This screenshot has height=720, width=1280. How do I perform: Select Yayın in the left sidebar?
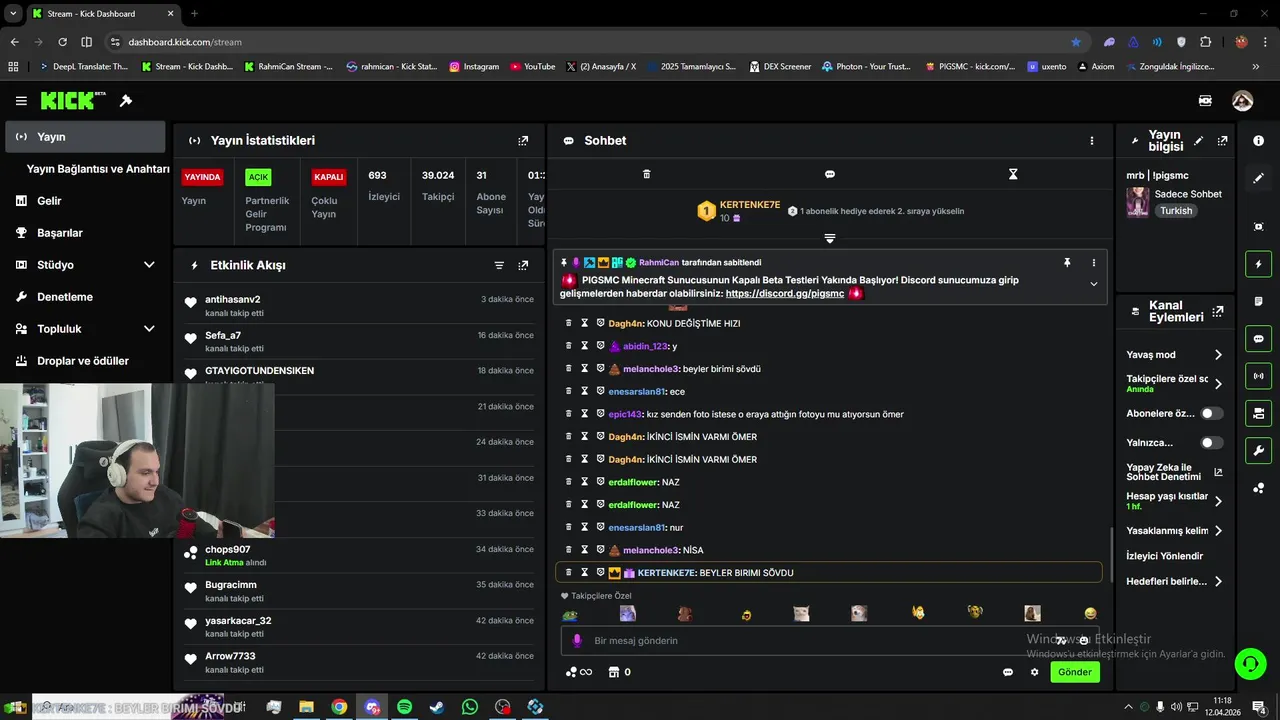[85, 137]
